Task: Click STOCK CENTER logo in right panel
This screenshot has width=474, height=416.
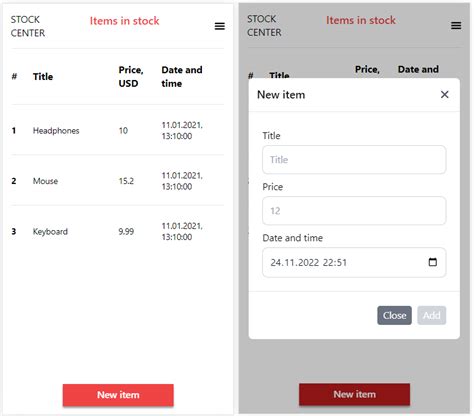Action: click(264, 26)
